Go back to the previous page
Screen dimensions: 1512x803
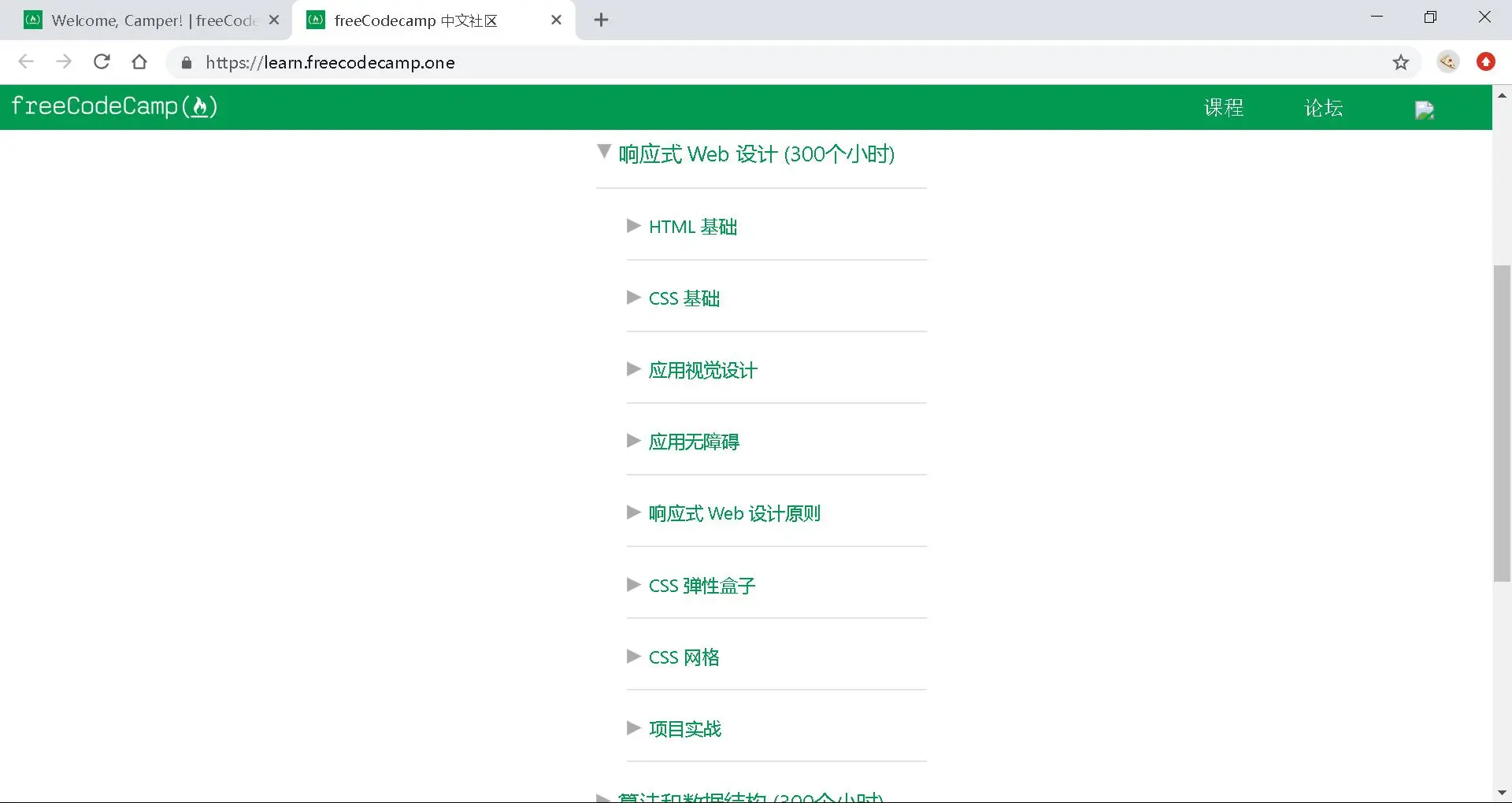(x=26, y=61)
